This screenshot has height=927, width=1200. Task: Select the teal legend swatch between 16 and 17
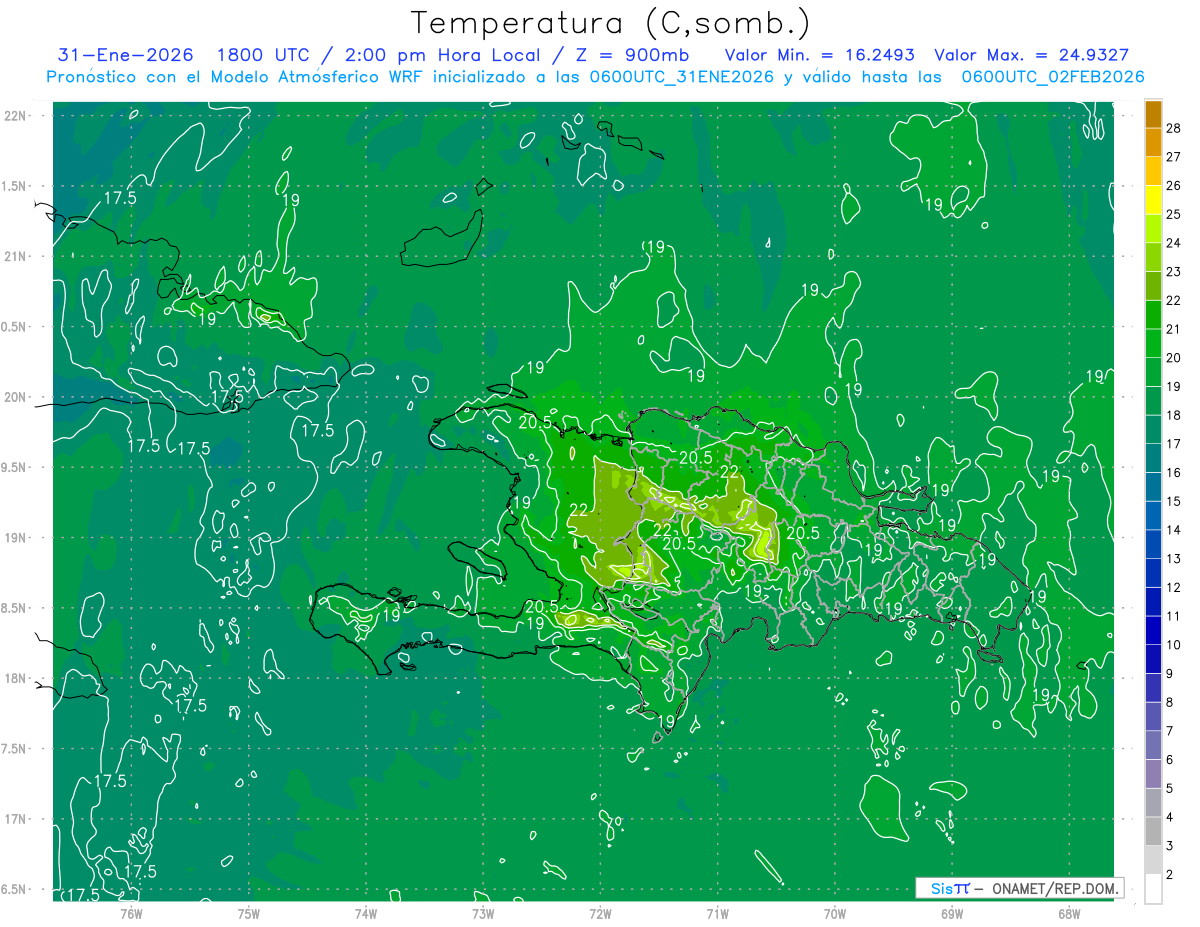(1153, 459)
